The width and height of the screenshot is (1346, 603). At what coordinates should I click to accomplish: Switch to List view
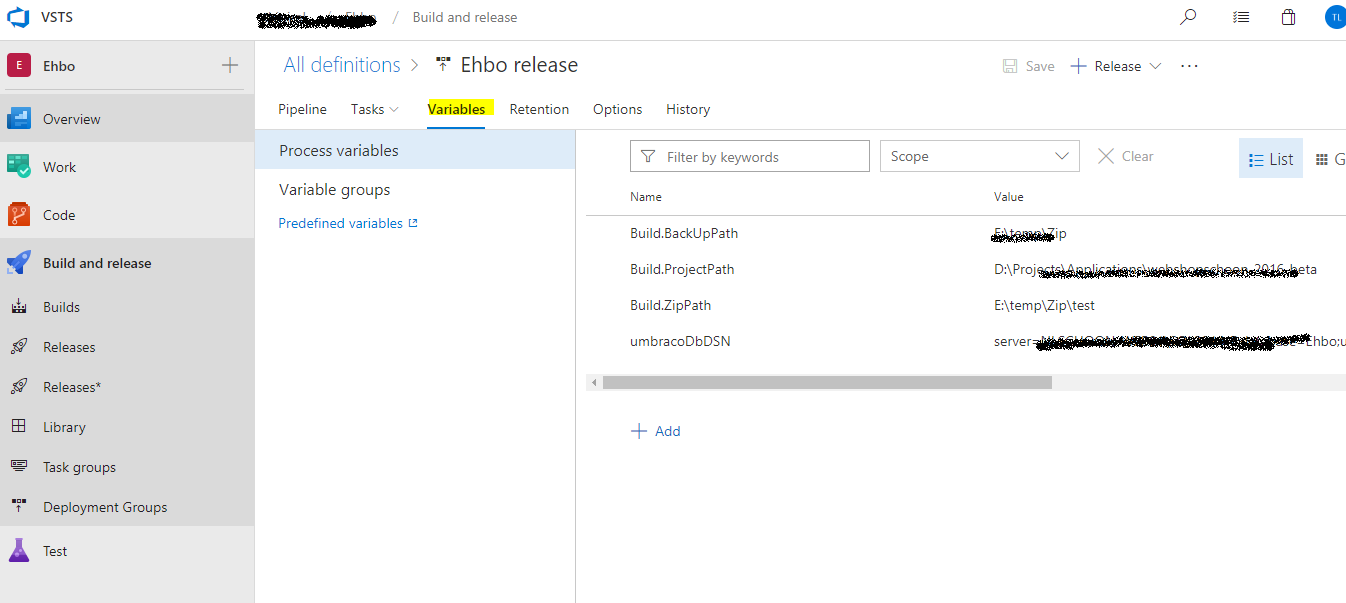click(x=1271, y=159)
